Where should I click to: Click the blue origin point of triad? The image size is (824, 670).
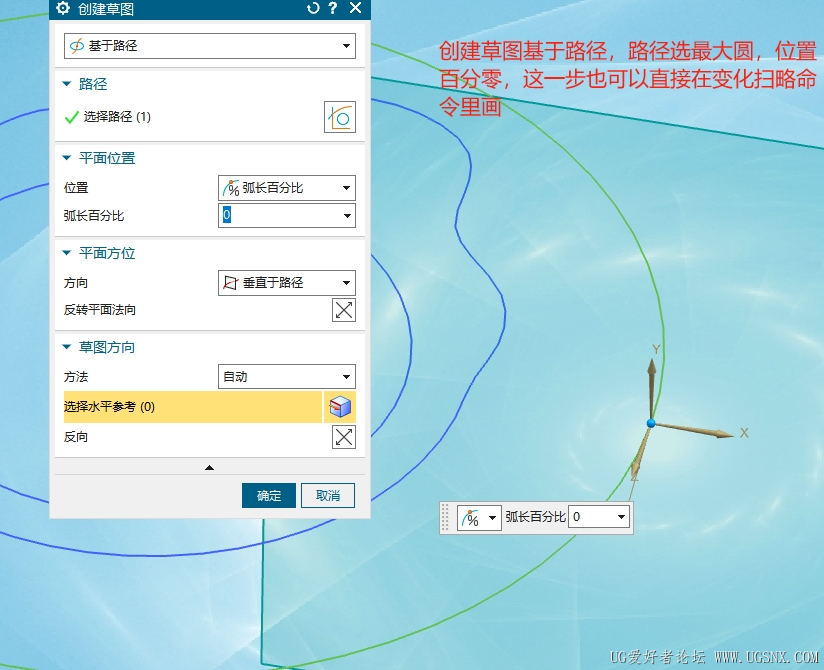[x=651, y=424]
